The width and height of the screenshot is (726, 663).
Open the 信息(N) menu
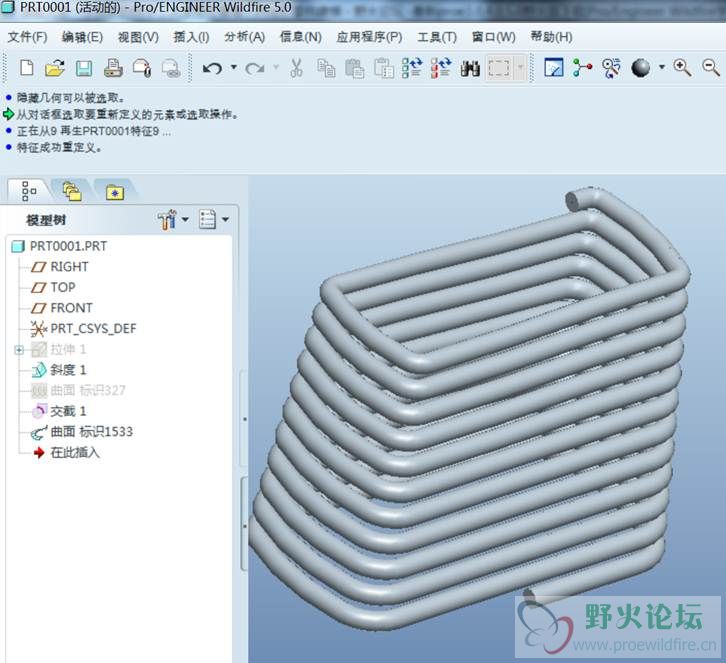point(300,37)
